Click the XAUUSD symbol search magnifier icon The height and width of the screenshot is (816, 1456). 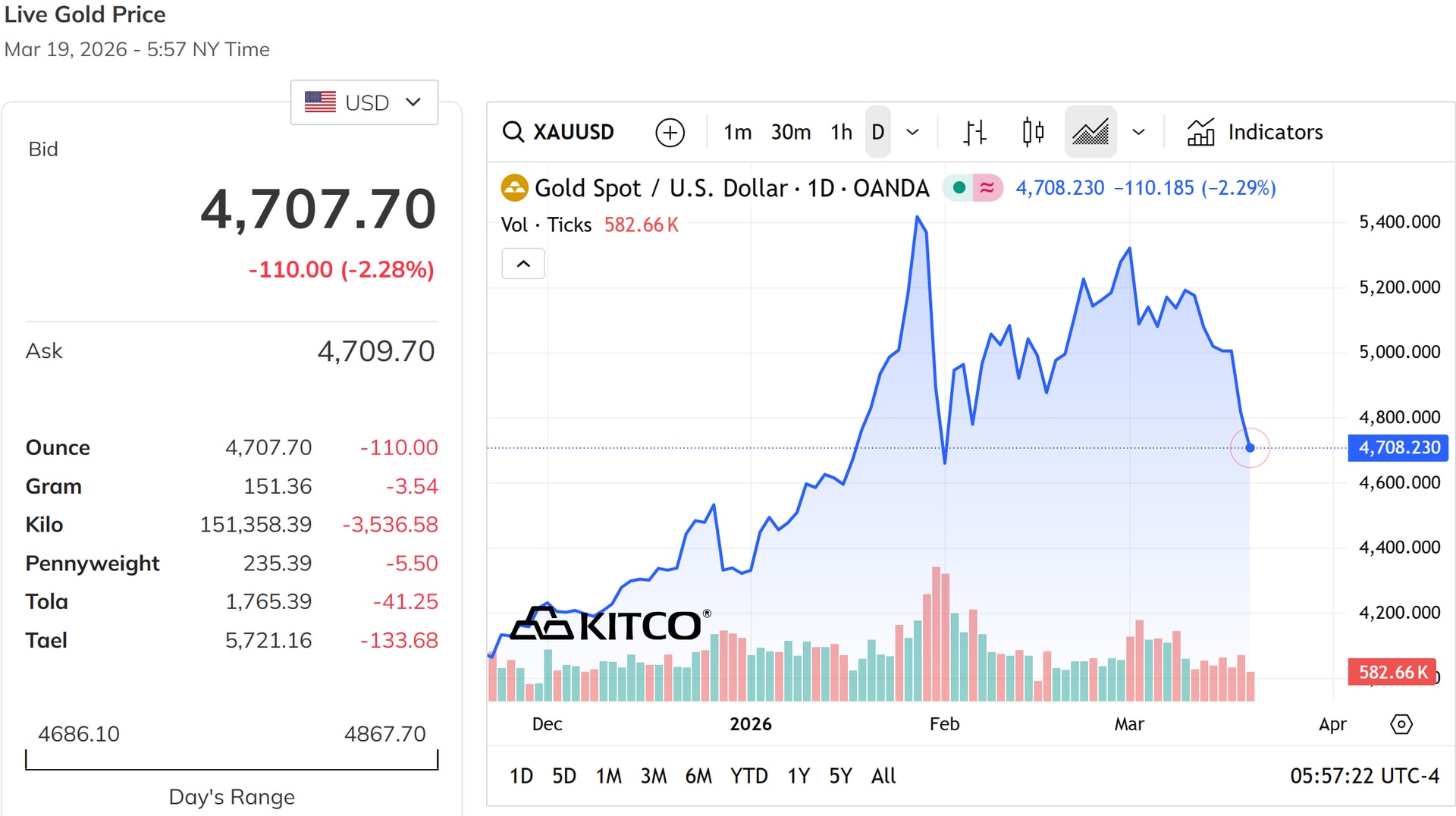tap(513, 132)
